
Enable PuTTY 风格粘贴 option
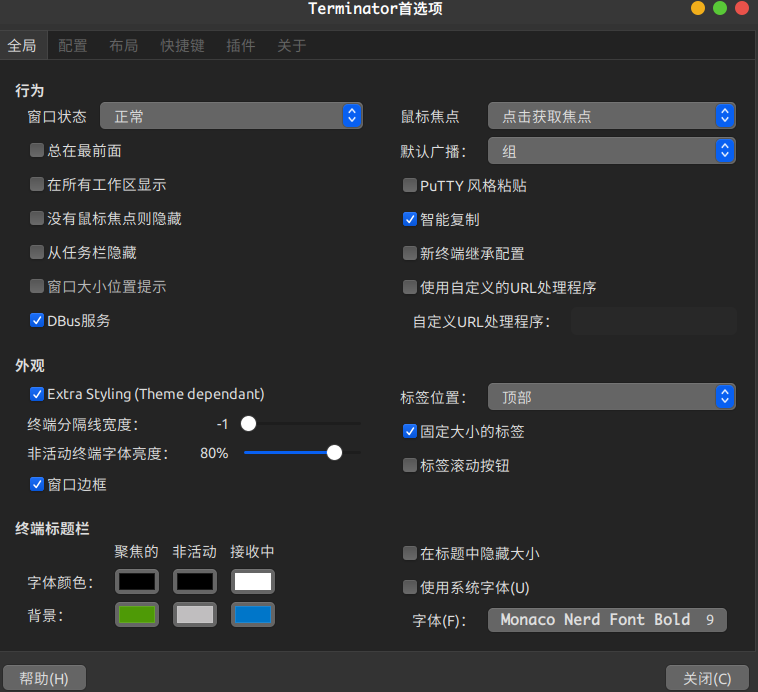pos(410,185)
